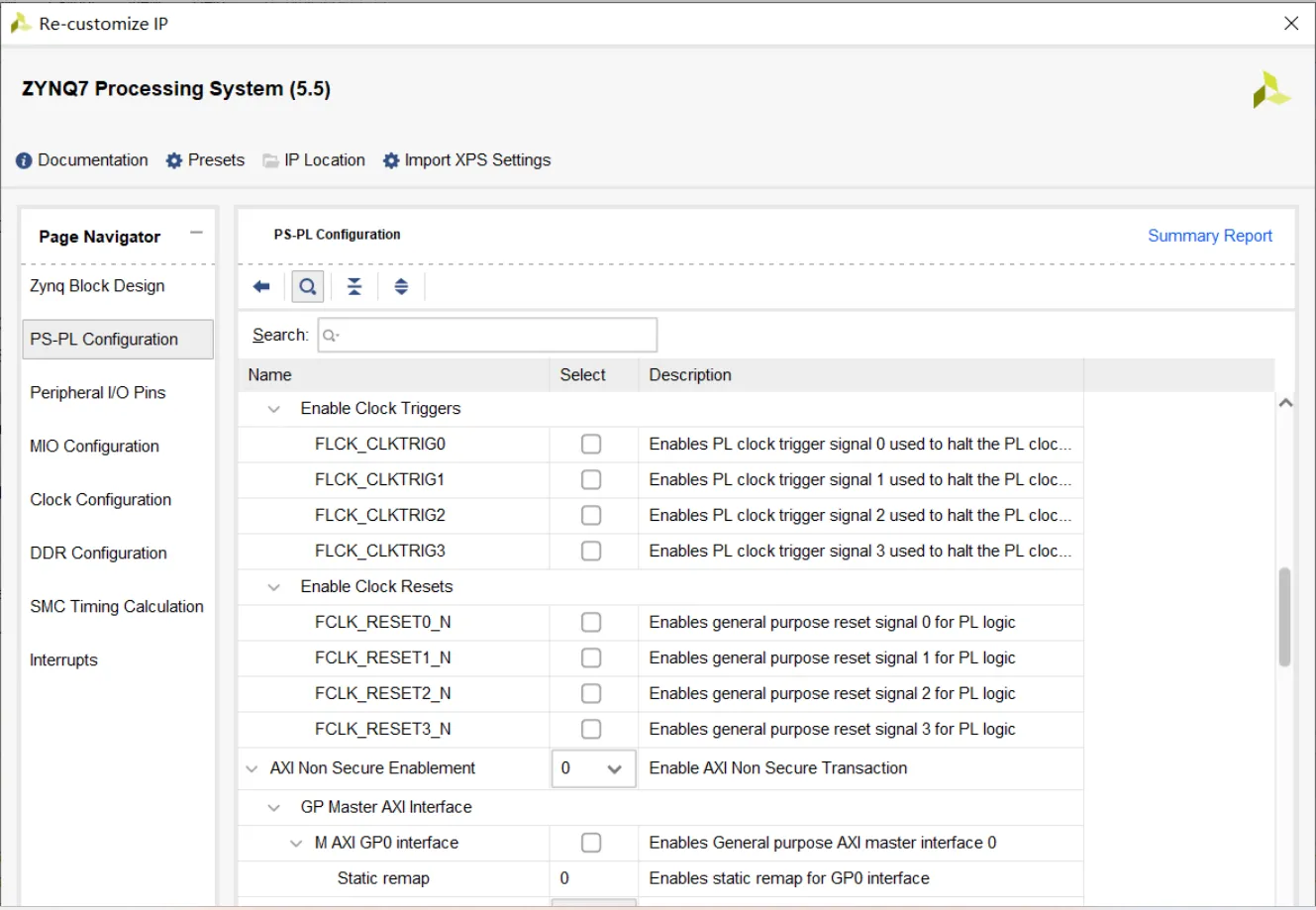
Task: Open Clock Configuration page
Action: point(100,500)
